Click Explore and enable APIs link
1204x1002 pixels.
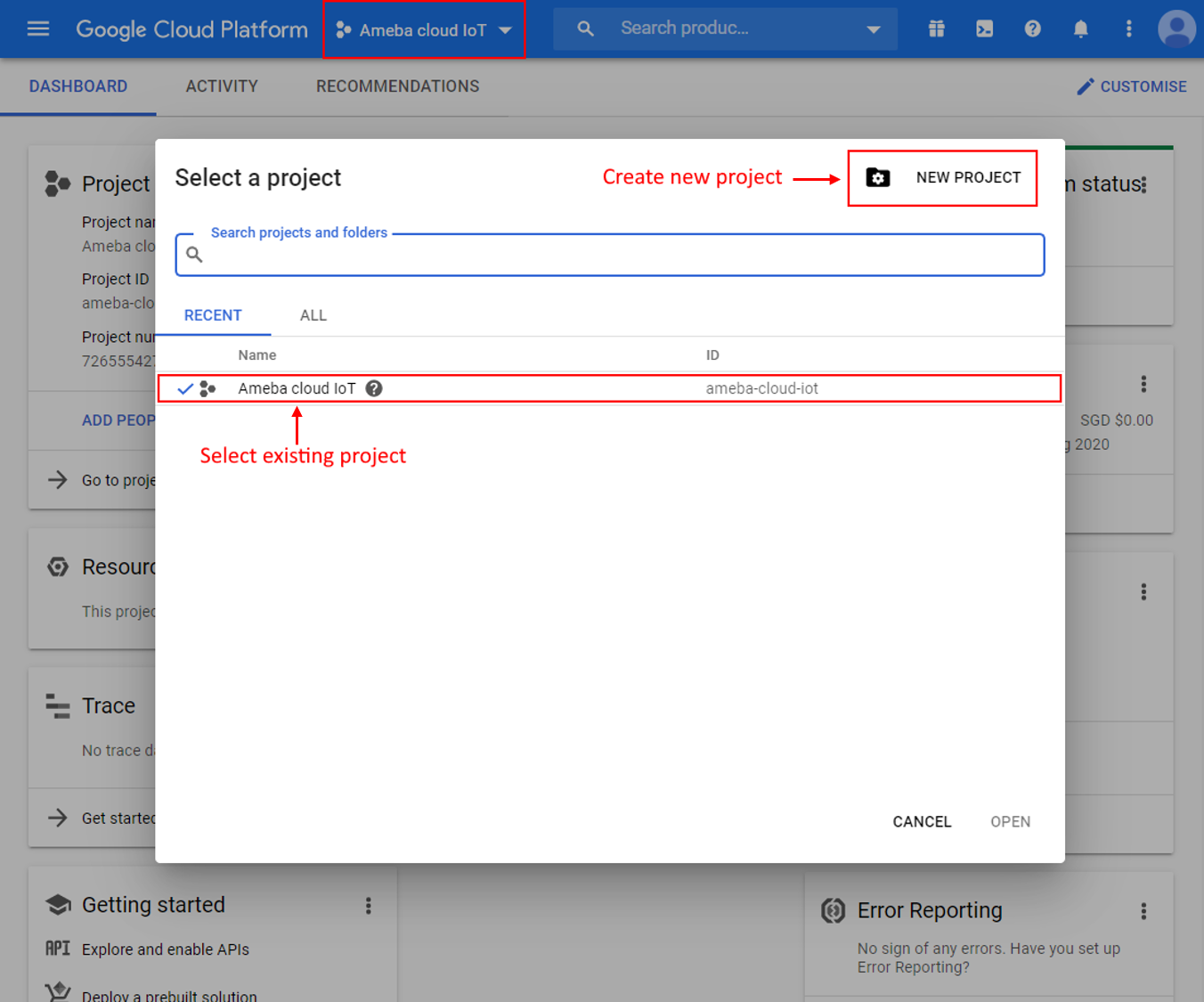(166, 949)
